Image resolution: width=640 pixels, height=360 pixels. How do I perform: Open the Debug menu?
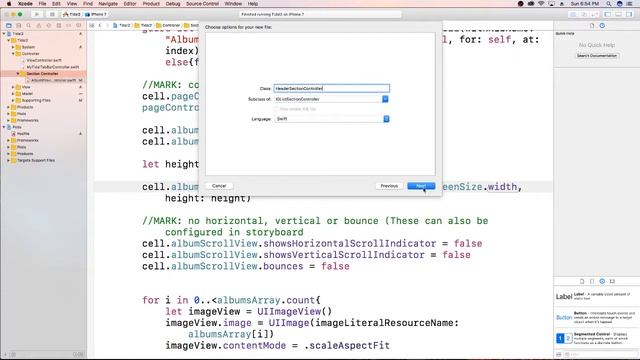coord(173,4)
